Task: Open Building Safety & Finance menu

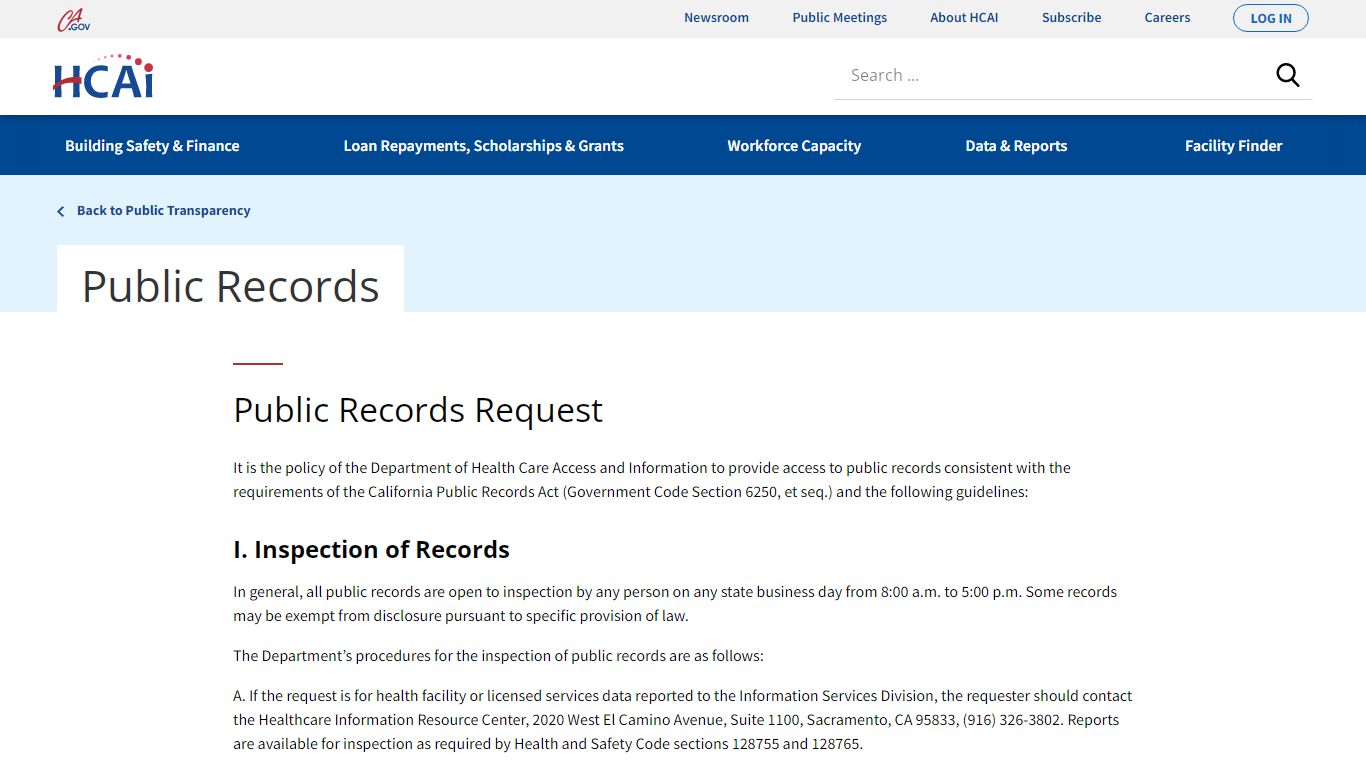Action: point(152,146)
